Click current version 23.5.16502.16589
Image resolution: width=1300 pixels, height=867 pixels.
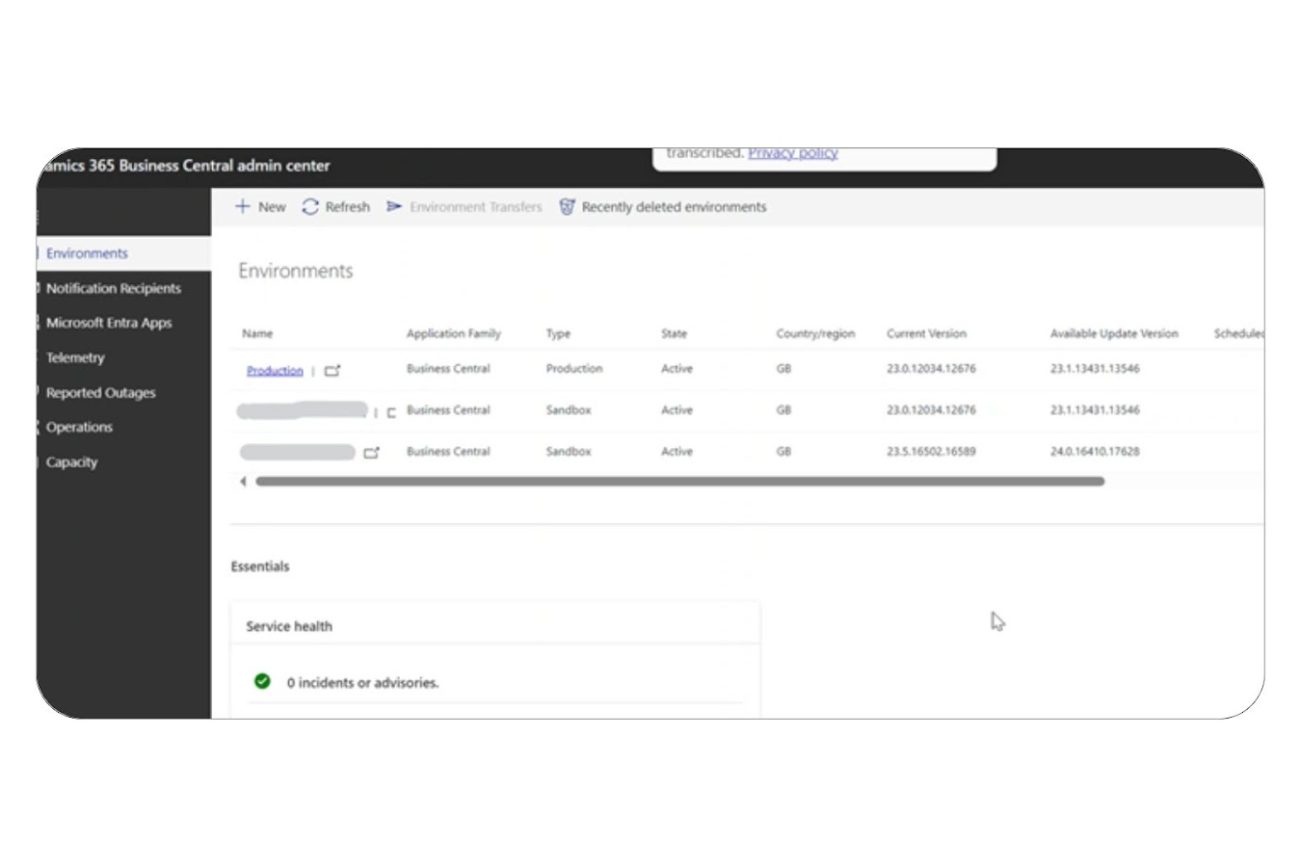(931, 452)
